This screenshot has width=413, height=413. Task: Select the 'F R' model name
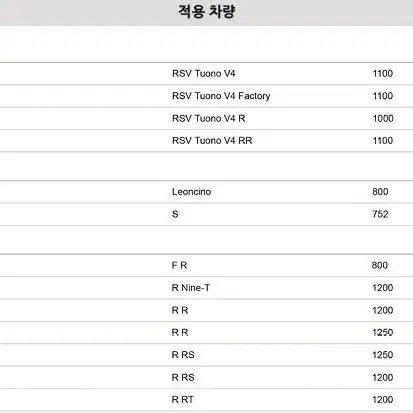[179, 266]
